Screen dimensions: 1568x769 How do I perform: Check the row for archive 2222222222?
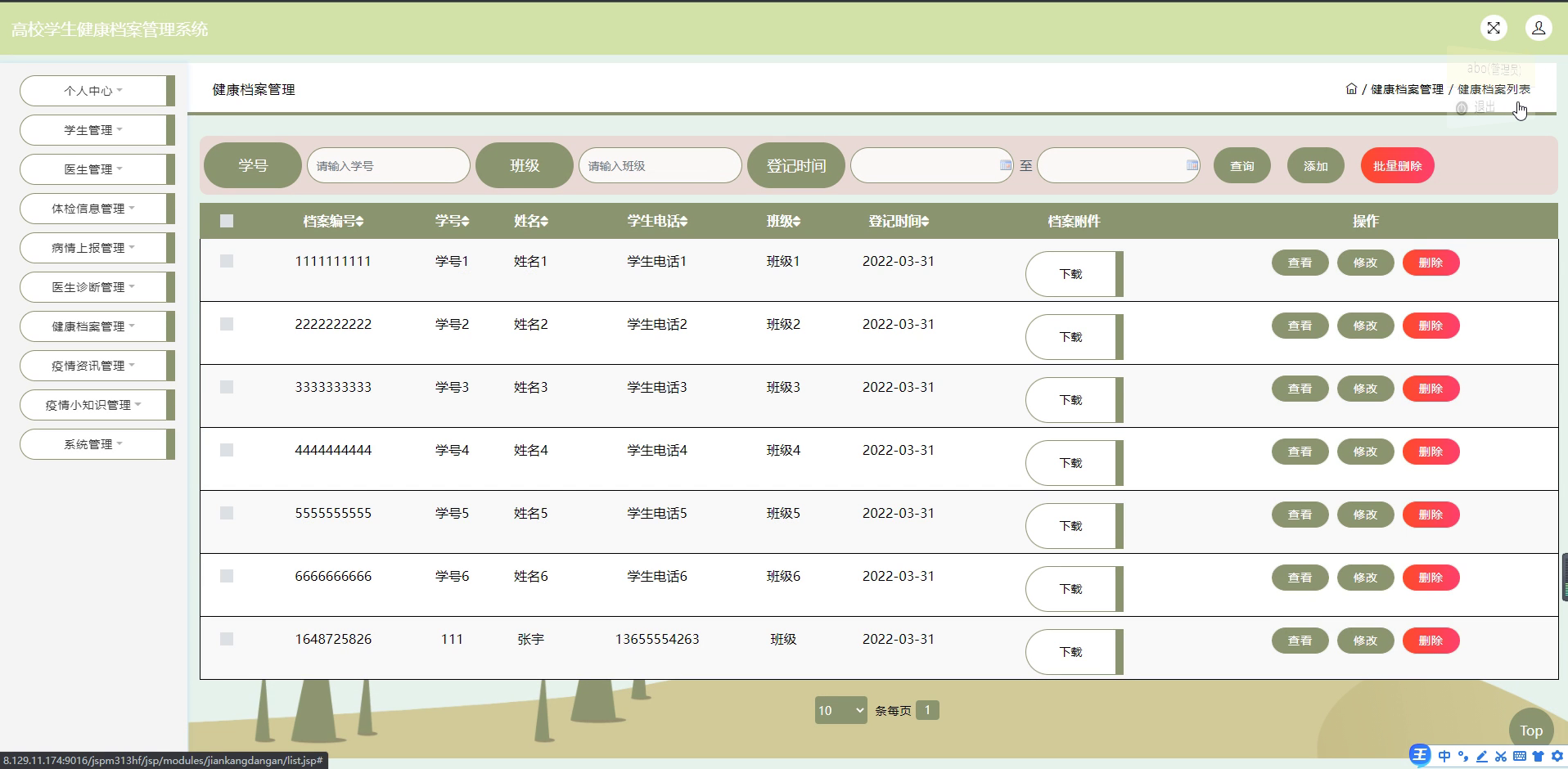227,324
